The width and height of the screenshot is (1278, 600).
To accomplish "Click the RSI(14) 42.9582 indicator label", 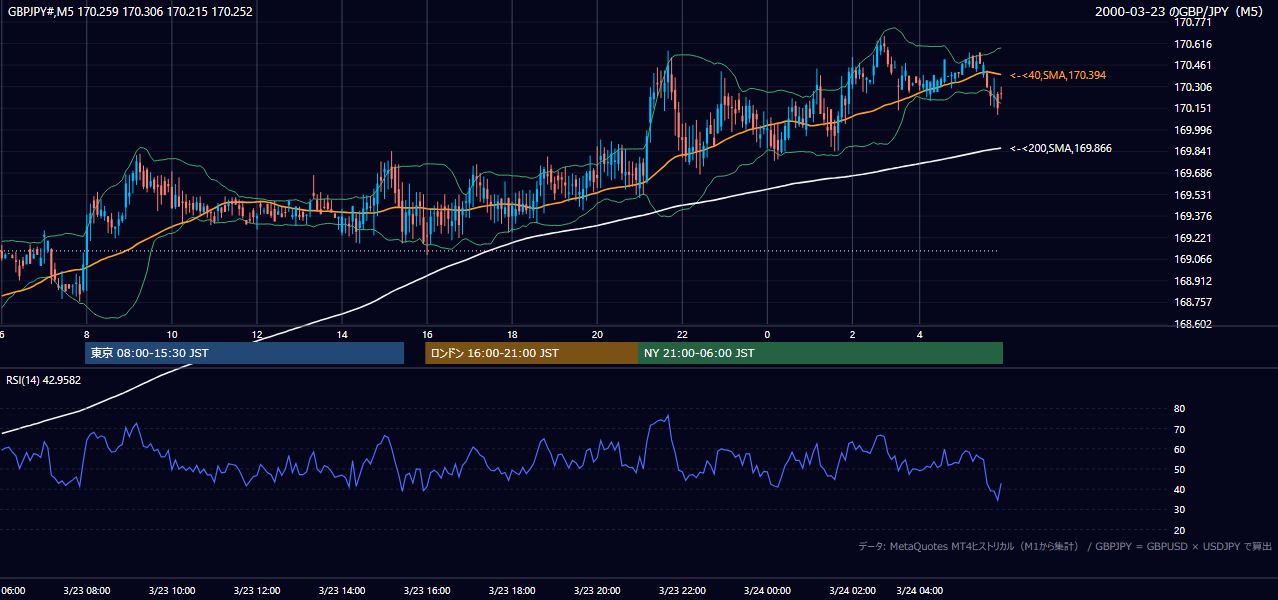I will tap(44, 380).
